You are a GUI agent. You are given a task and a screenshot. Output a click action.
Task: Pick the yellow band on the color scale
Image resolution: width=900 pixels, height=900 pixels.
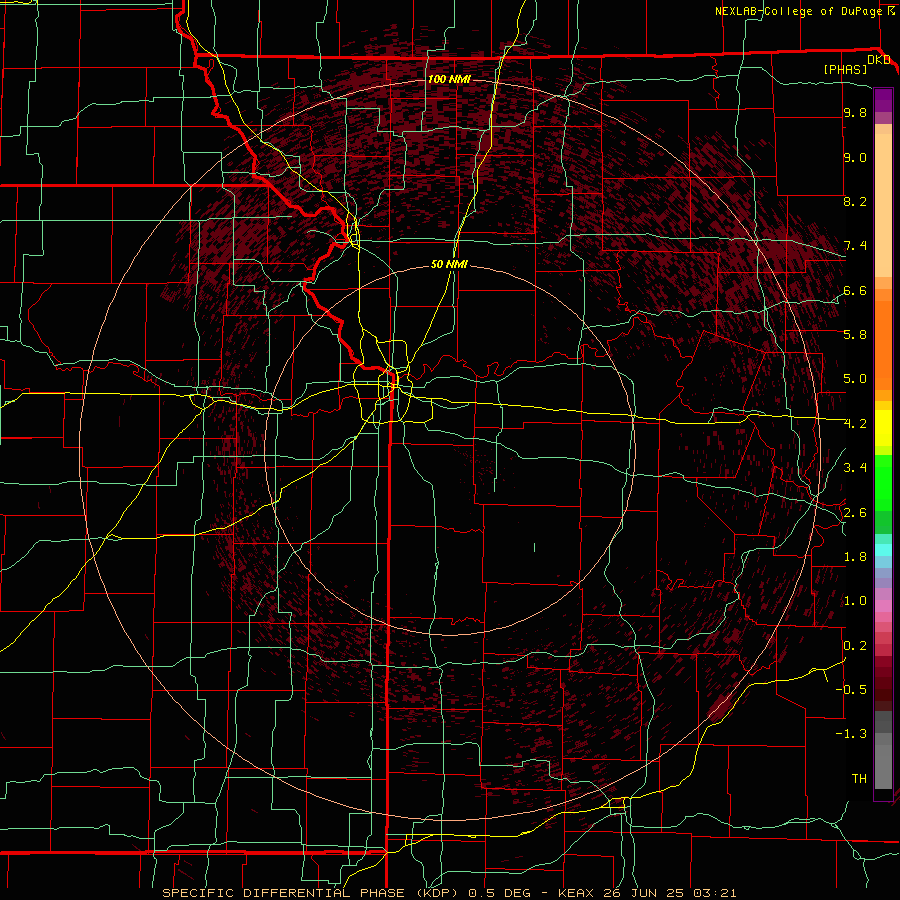[883, 428]
